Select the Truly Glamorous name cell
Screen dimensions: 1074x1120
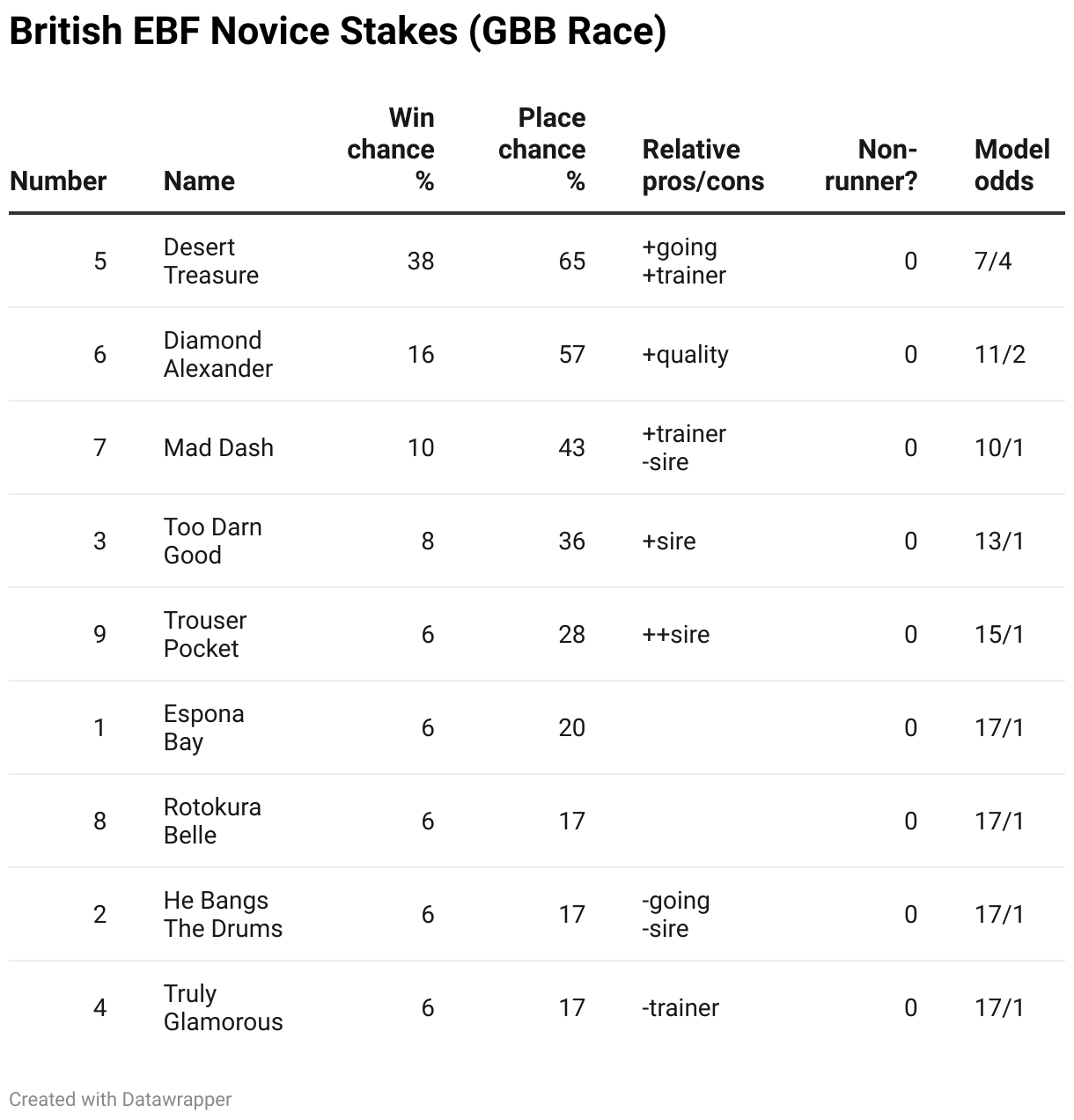[224, 1008]
